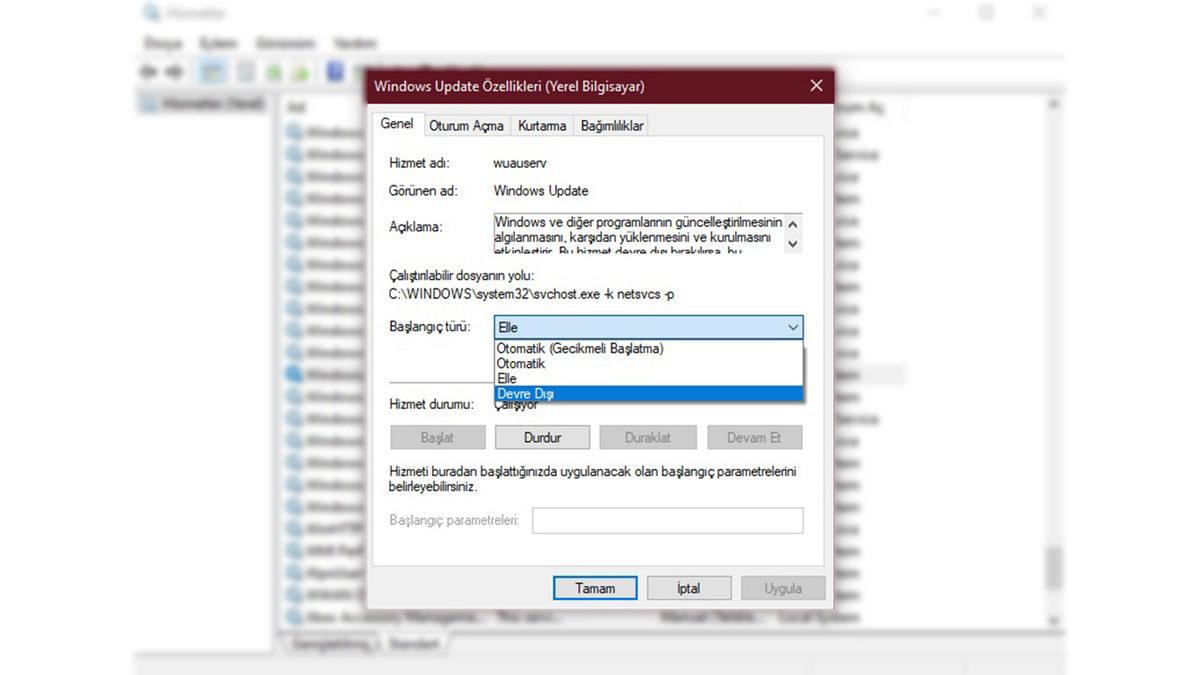Screen dimensions: 1200x675
Task: Switch to the Kurtarma tab
Action: click(541, 125)
